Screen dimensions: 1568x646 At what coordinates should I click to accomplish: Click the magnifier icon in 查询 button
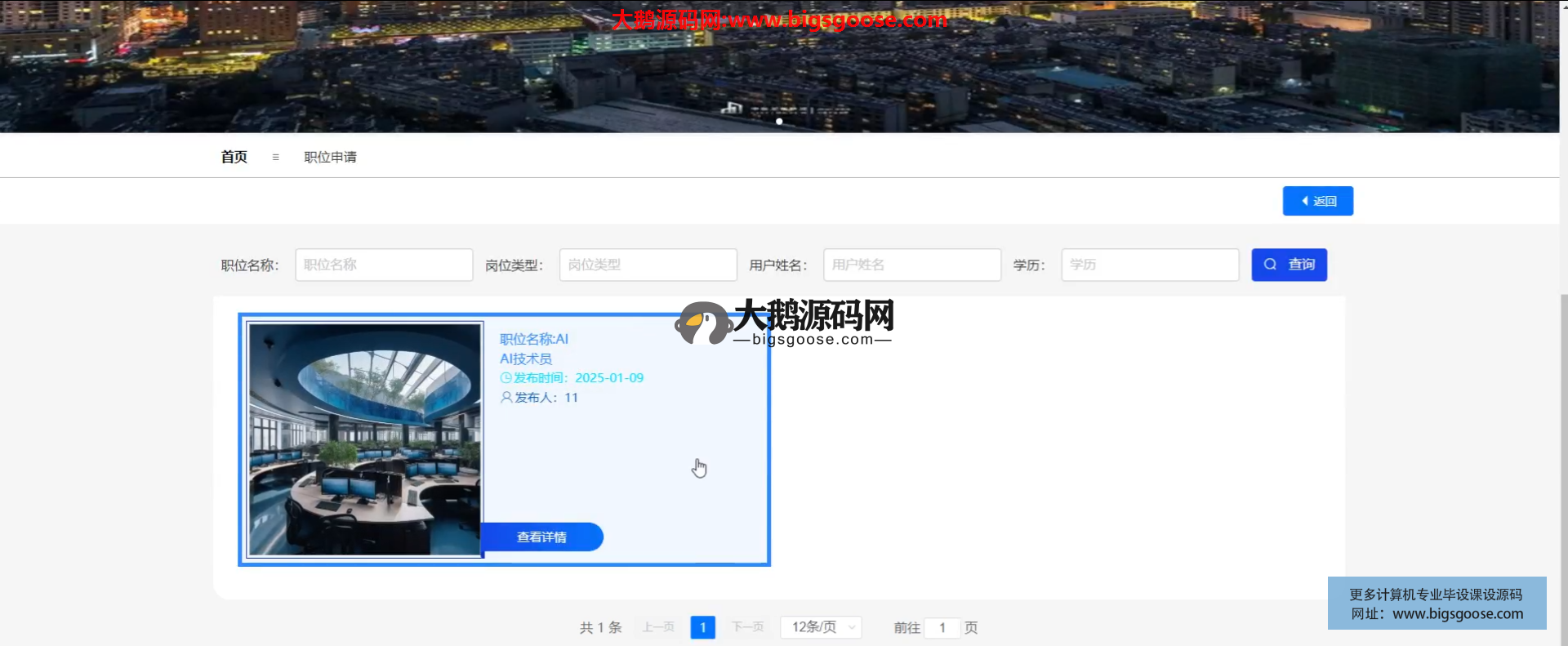click(1270, 265)
